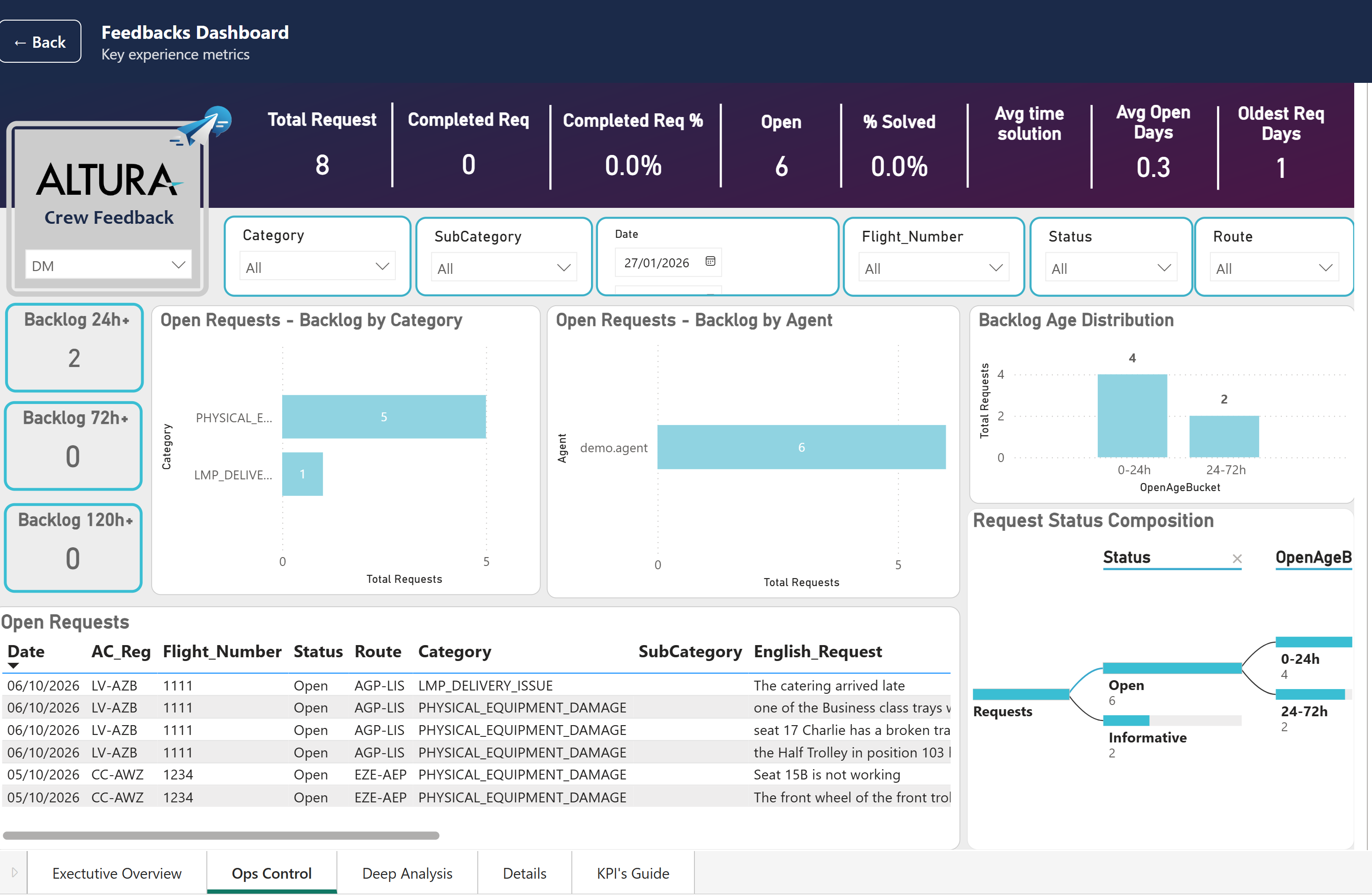Go to the Deep Analysis tab
This screenshot has width=1372, height=896.
point(407,873)
